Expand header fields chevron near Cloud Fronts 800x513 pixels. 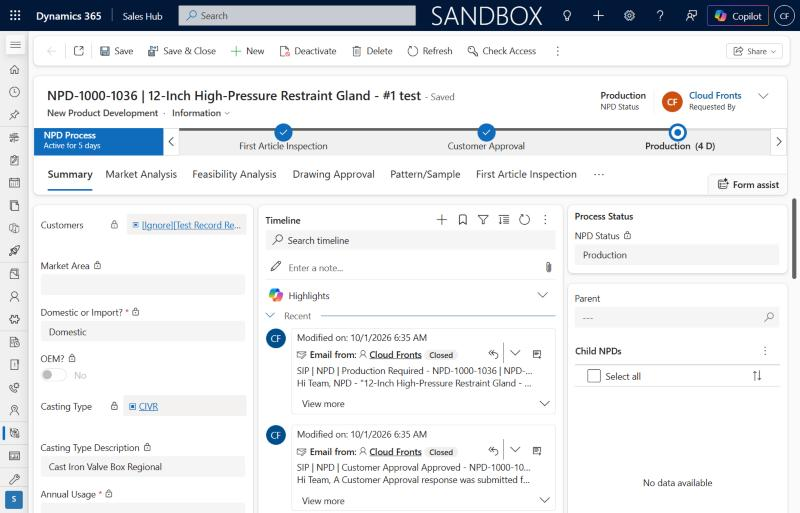coord(763,96)
